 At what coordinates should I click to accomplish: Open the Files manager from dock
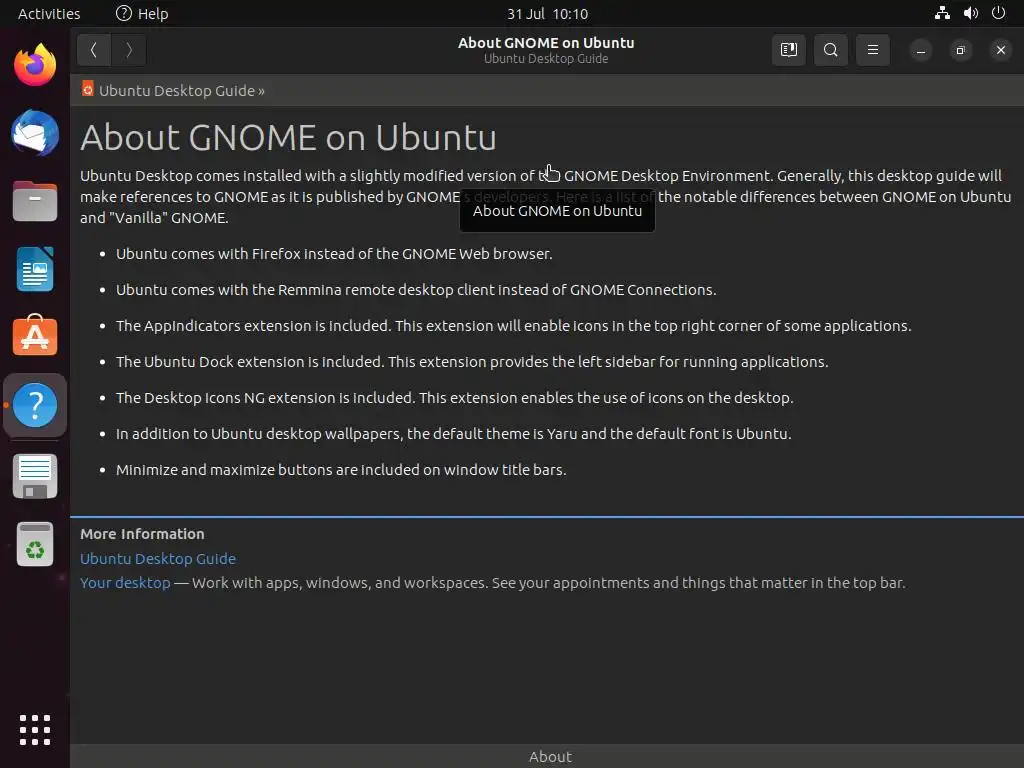click(35, 201)
